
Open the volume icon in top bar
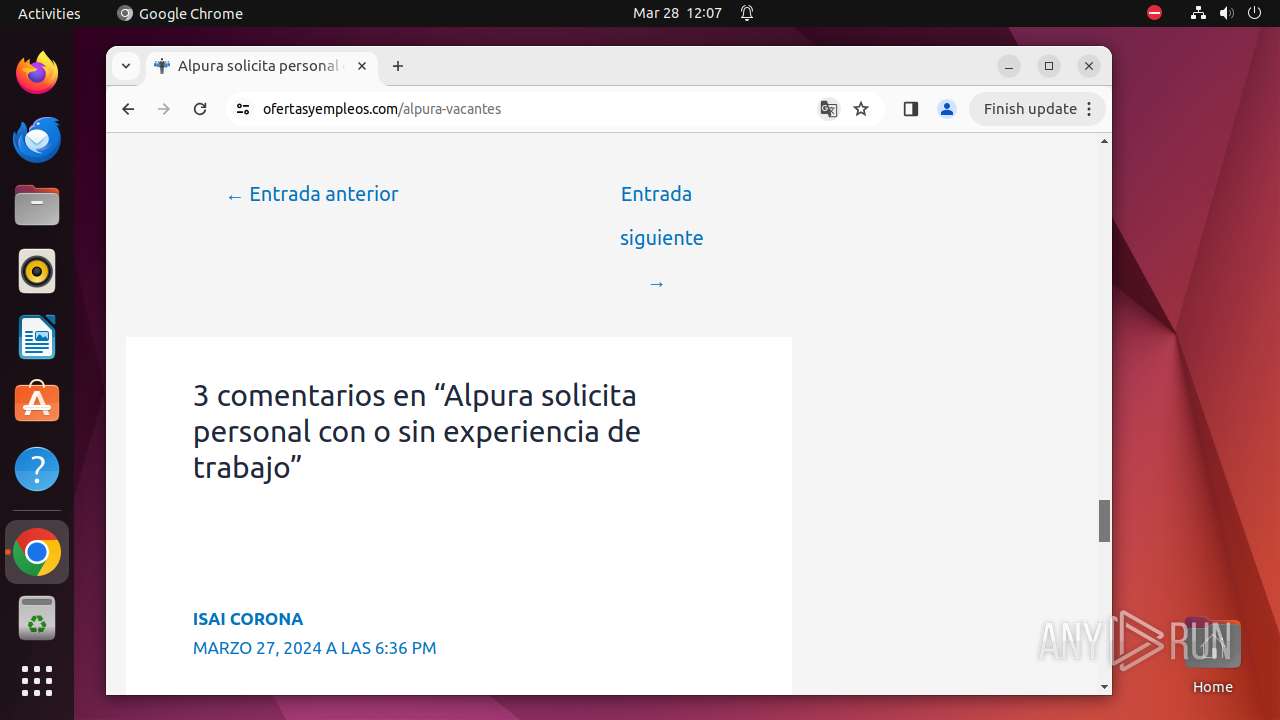click(1226, 13)
